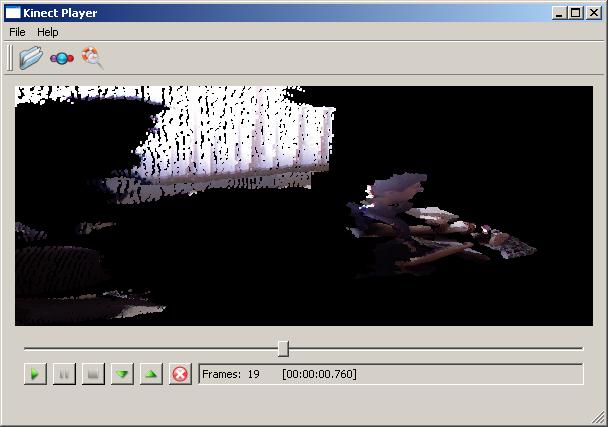Click the red X cancel button
Image resolution: width=608 pixels, height=427 pixels.
point(180,374)
